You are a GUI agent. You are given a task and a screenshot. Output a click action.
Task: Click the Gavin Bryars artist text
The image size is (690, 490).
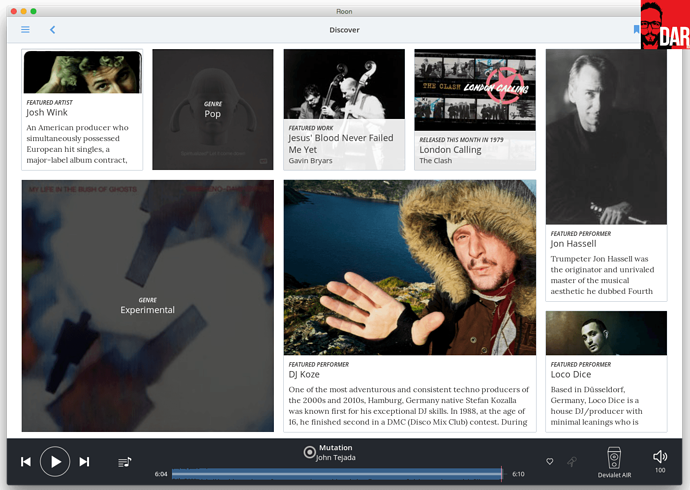[x=310, y=161]
